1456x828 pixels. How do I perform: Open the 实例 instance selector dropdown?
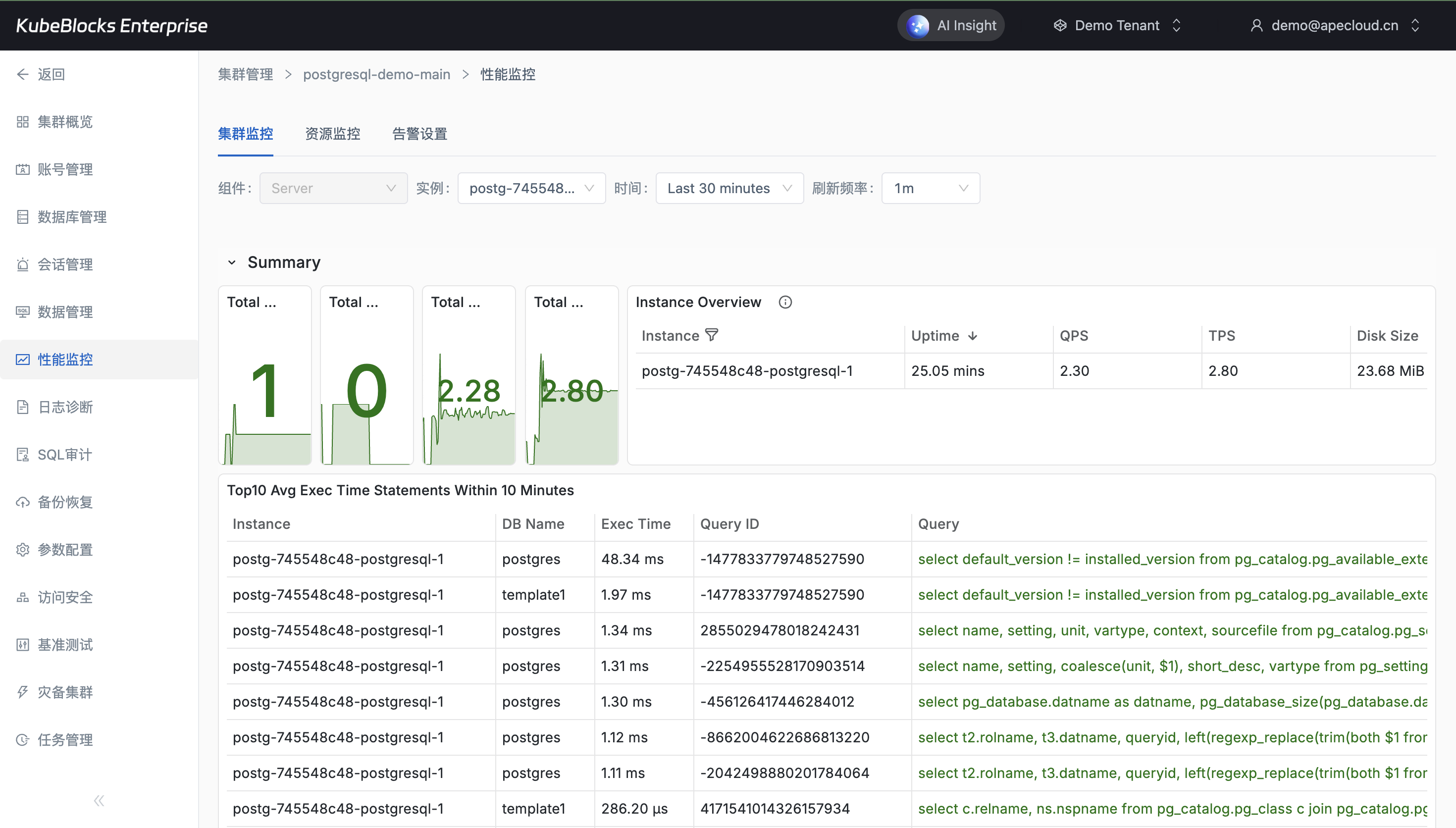click(x=531, y=188)
